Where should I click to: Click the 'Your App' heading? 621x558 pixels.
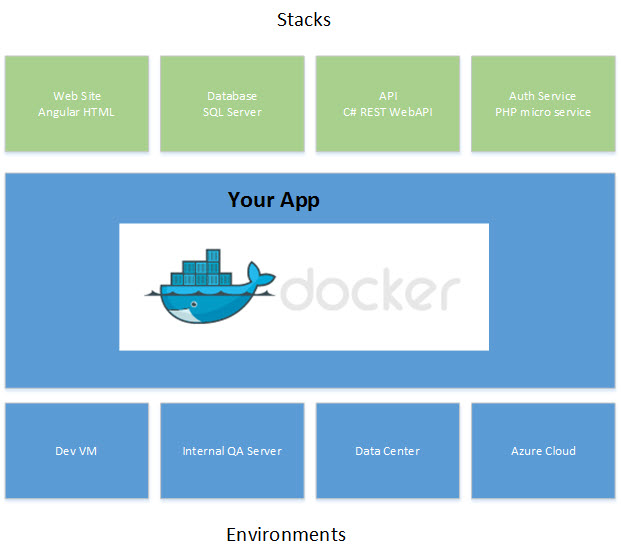[274, 200]
